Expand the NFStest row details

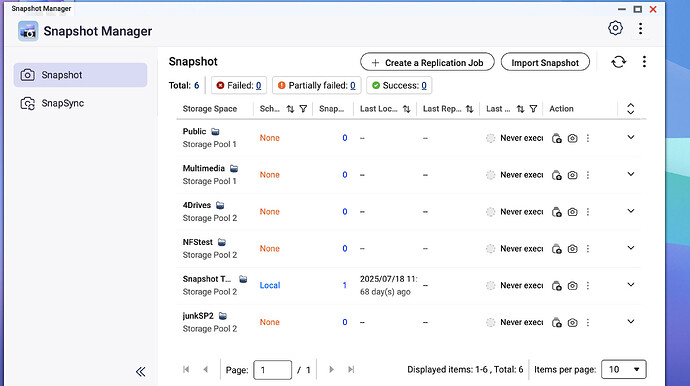(x=631, y=248)
